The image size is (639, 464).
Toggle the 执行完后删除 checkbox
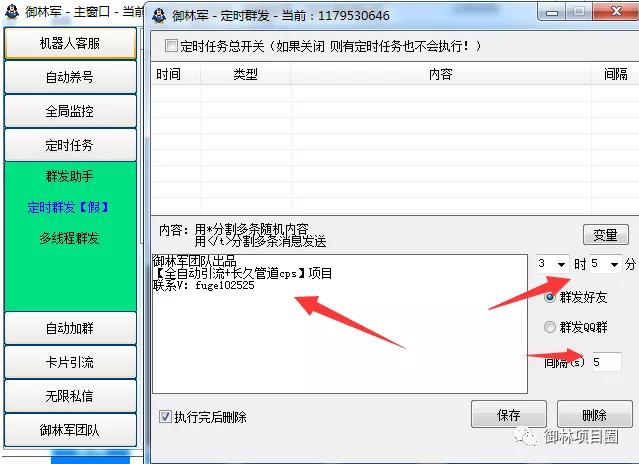pos(166,416)
